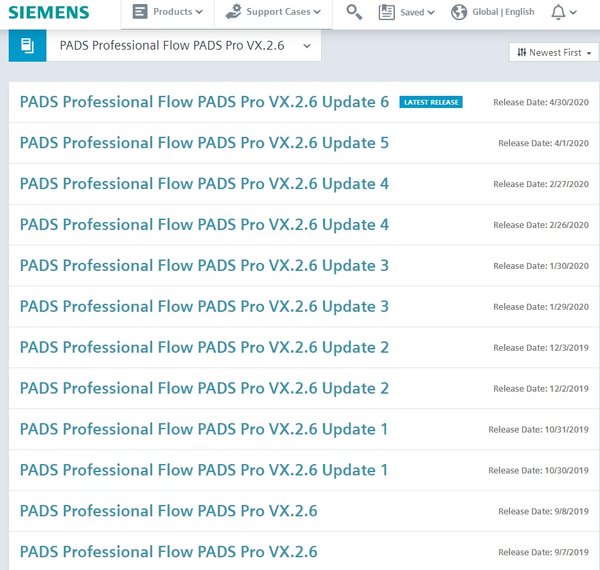Click Release Date: 10/30/2019 text
The width and height of the screenshot is (600, 570).
(538, 471)
